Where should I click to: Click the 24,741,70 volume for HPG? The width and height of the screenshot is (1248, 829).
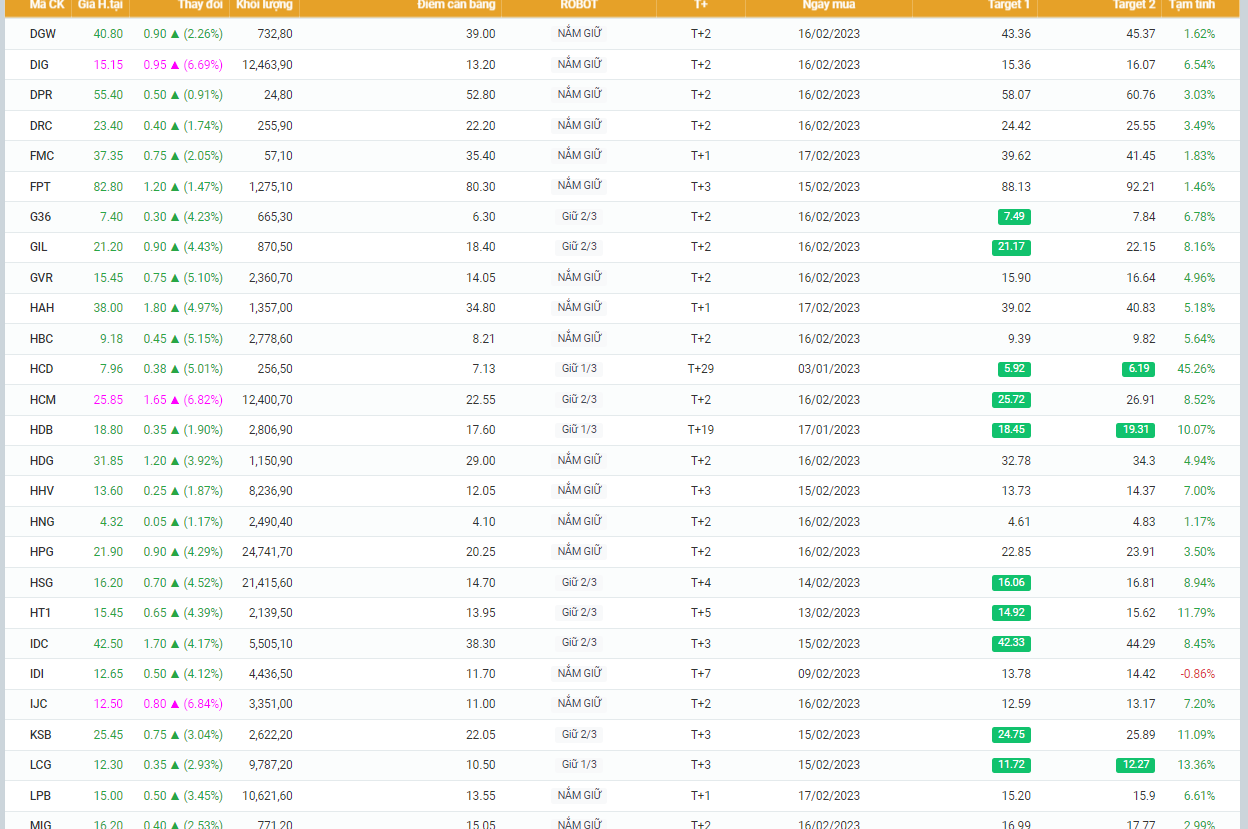267,552
